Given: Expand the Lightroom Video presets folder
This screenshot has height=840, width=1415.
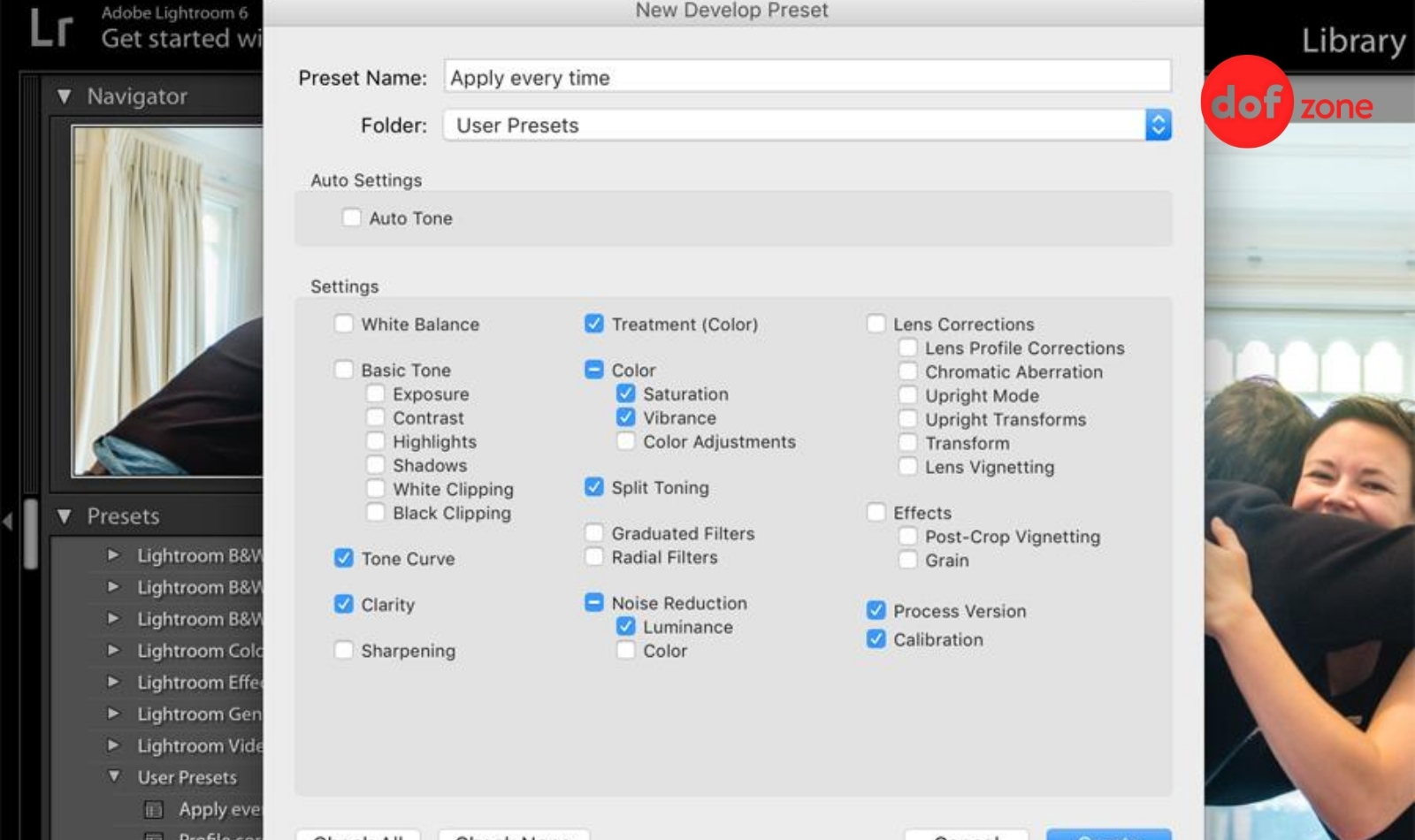Looking at the screenshot, I should click(113, 745).
